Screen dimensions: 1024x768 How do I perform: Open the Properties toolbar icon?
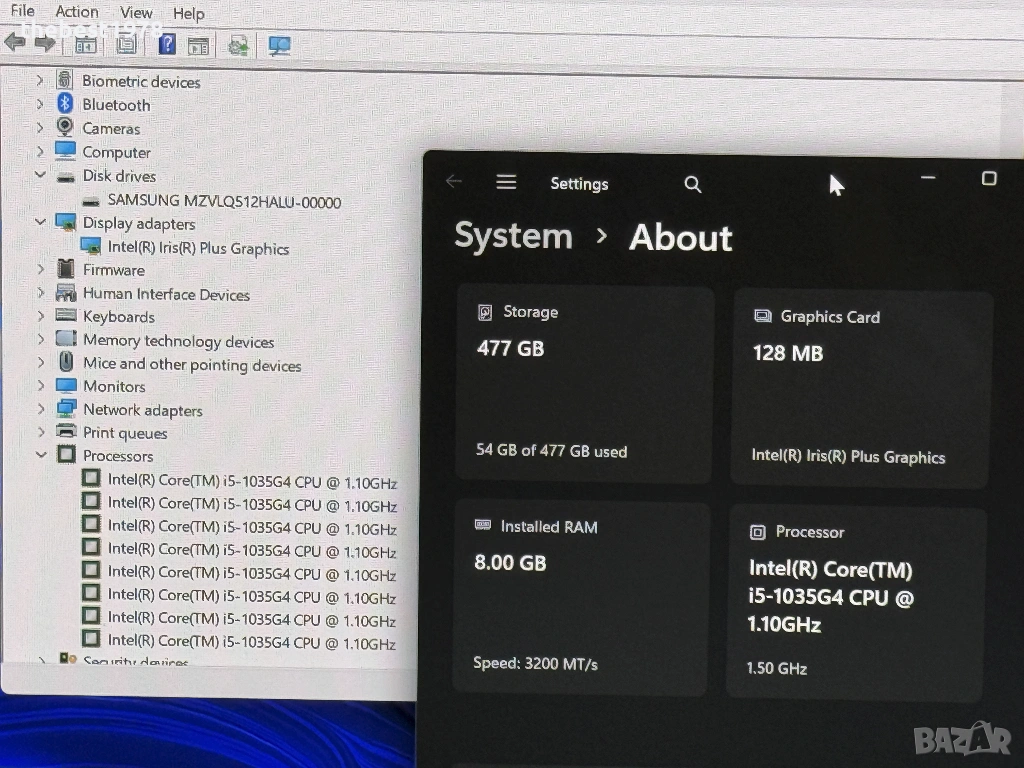click(126, 44)
